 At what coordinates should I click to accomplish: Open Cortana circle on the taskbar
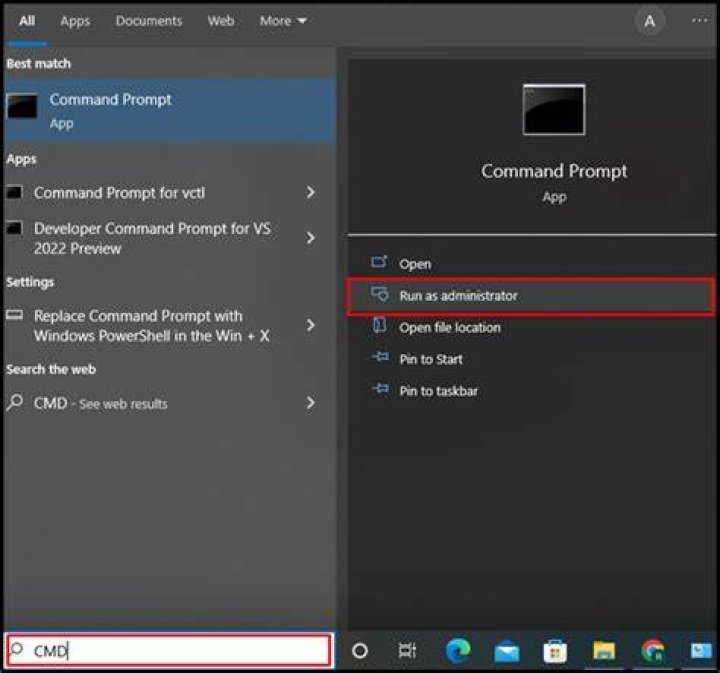coord(360,651)
